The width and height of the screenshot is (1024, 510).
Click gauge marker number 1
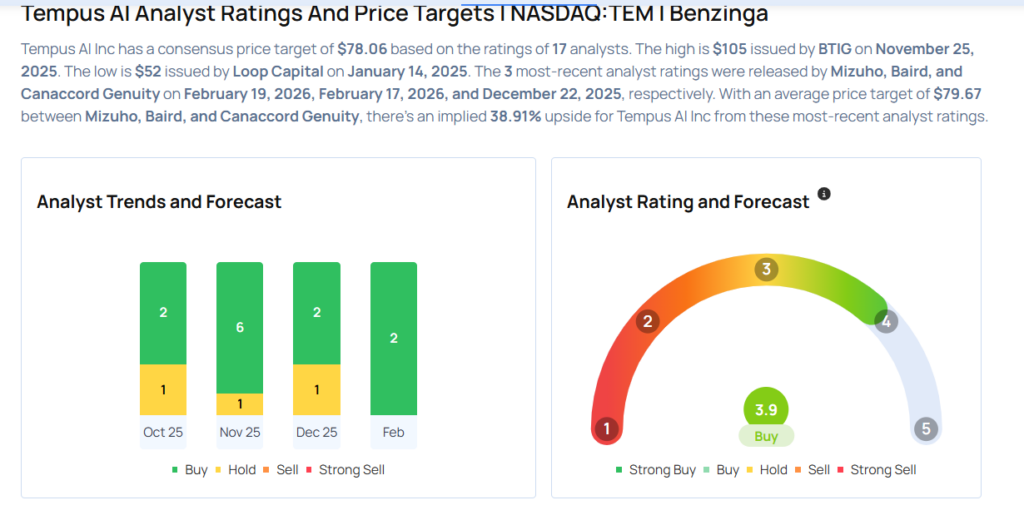click(606, 429)
